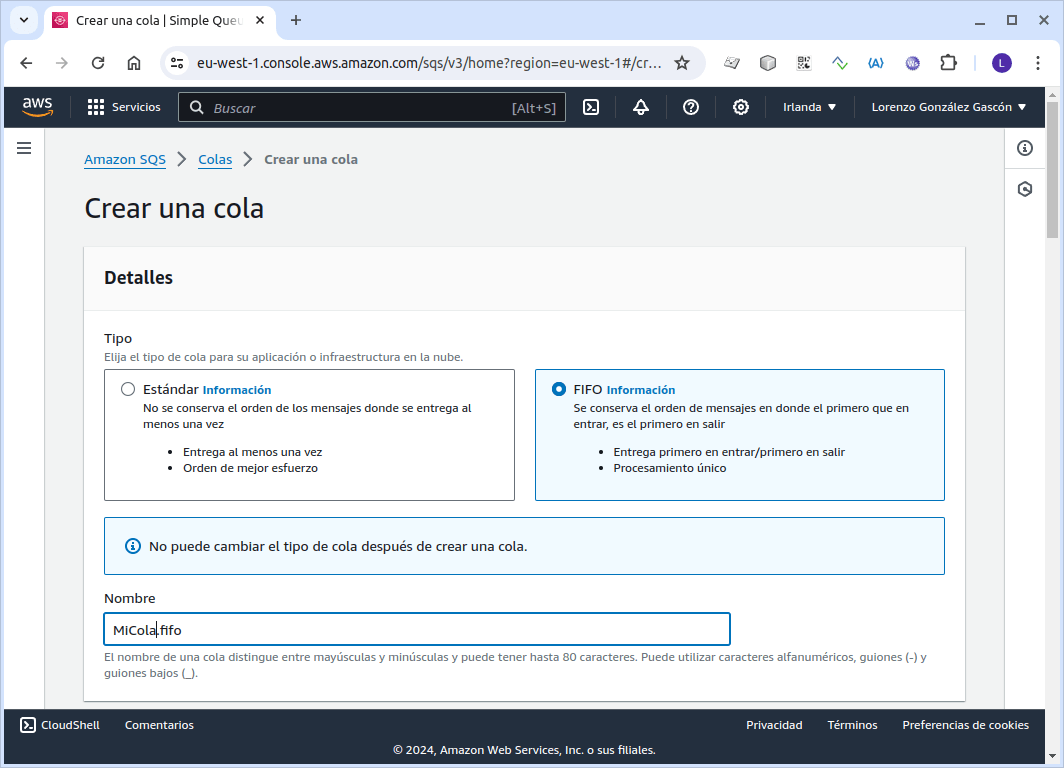Click the first eraser-like extension icon
Viewport: 1064px width, 768px height.
point(732,63)
